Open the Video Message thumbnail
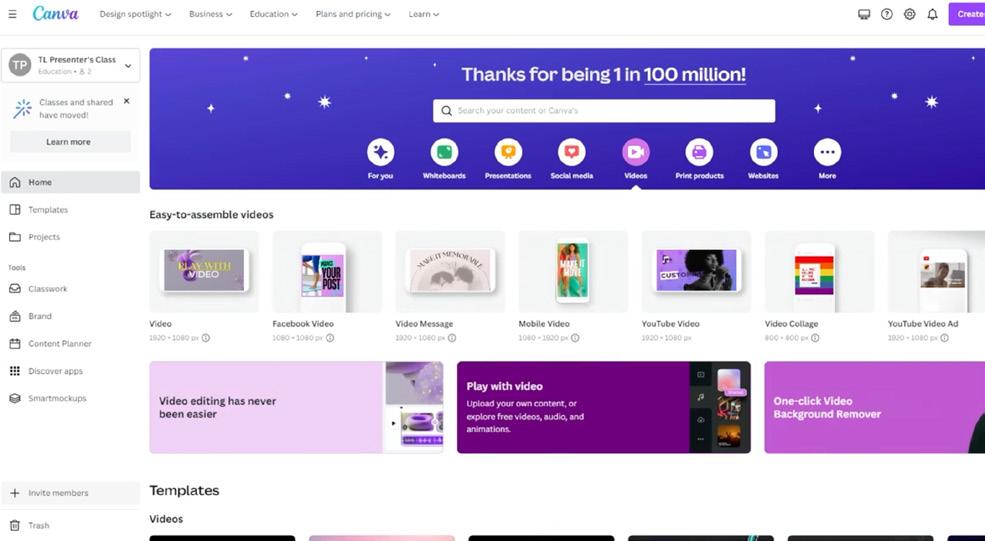The image size is (985, 541). pyautogui.click(x=450, y=271)
